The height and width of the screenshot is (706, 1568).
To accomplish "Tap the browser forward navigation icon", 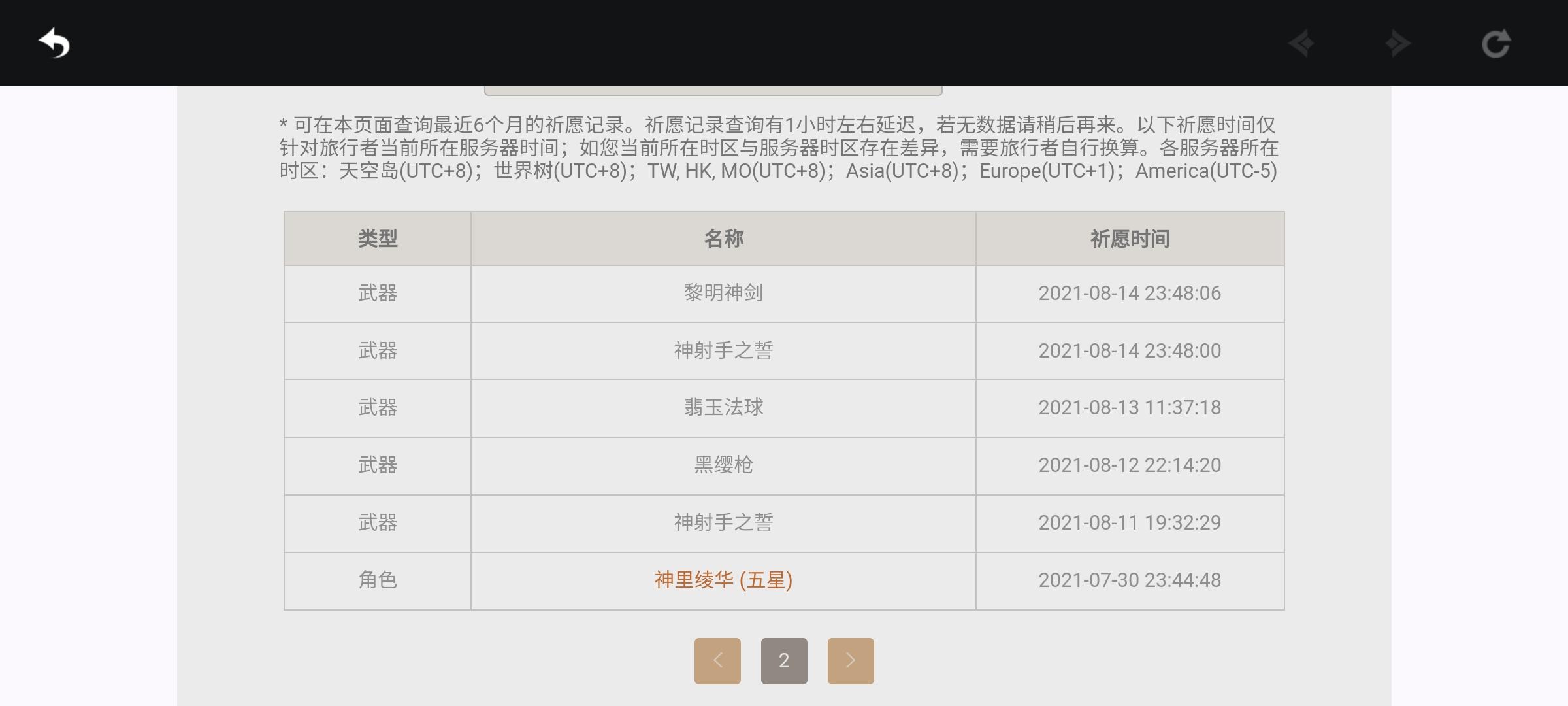I will coord(1397,44).
